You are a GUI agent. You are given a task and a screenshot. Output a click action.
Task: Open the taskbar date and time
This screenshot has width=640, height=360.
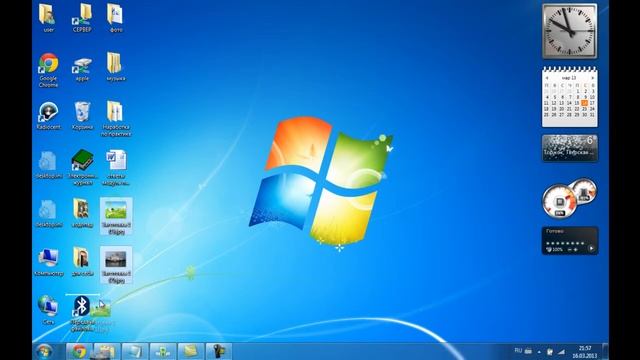[x=585, y=352]
